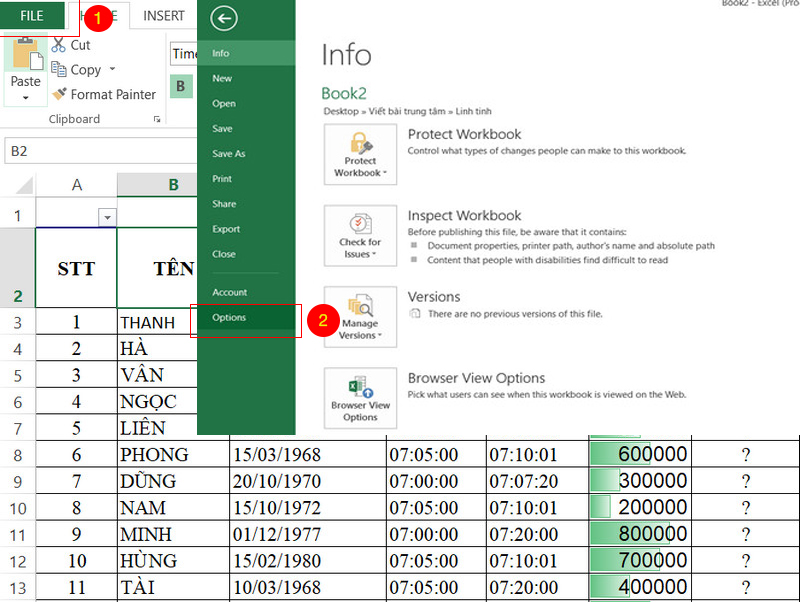This screenshot has width=800, height=602.
Task: Expand the Copy dropdown arrow
Action: (112, 69)
